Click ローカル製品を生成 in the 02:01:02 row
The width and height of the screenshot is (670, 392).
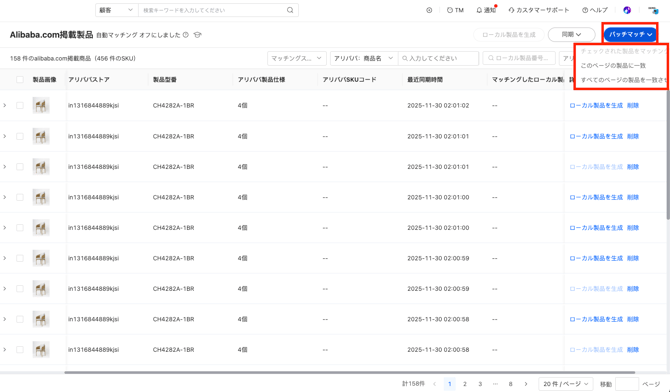[x=596, y=105]
